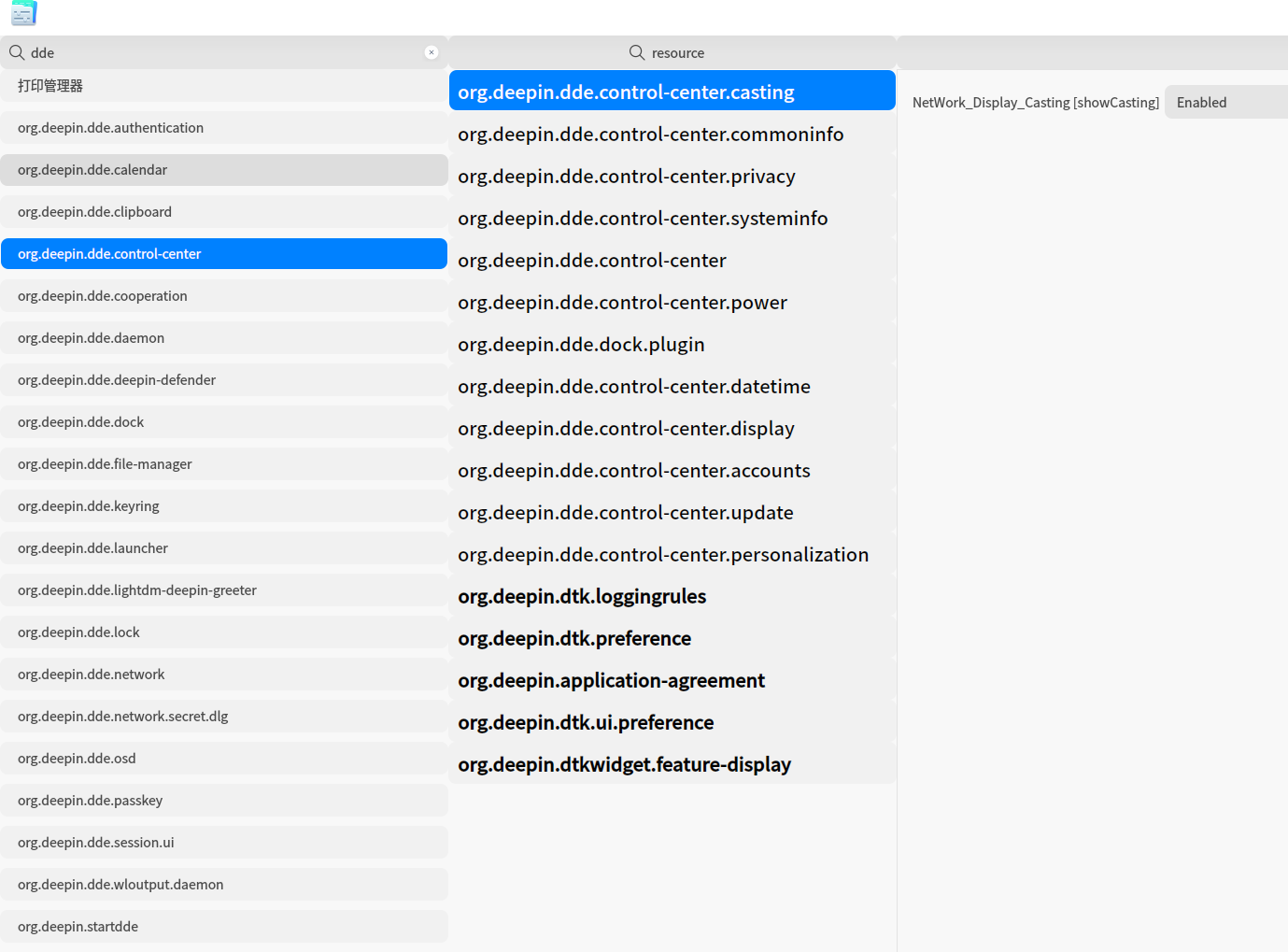This screenshot has height=952, width=1288.
Task: Open org.deepin.dde.control-center.casting resource
Action: click(x=672, y=92)
